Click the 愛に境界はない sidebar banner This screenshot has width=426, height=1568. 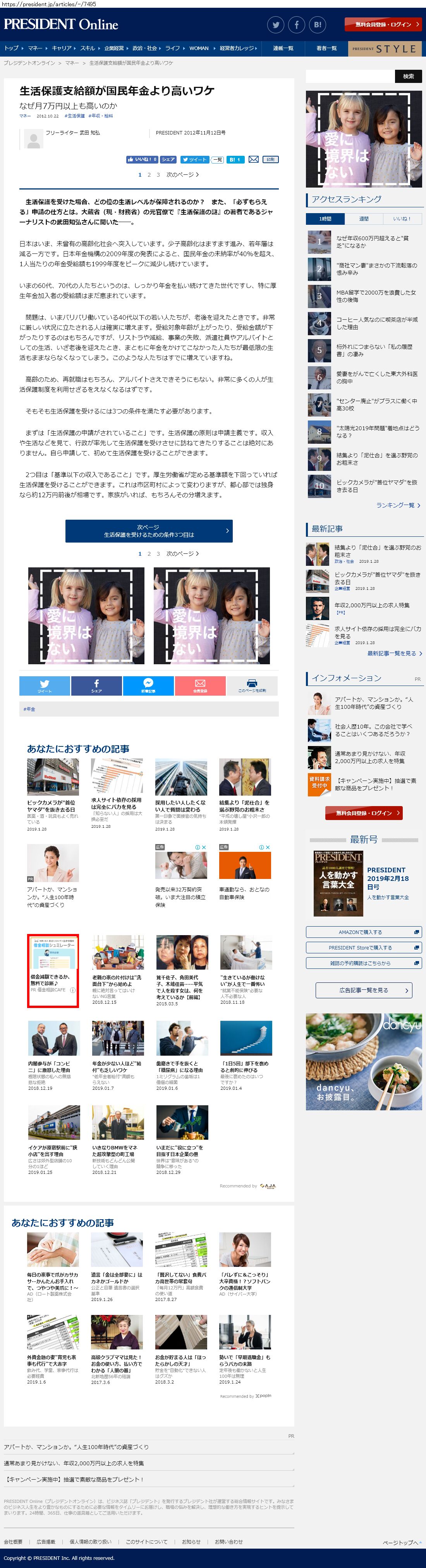(x=364, y=139)
